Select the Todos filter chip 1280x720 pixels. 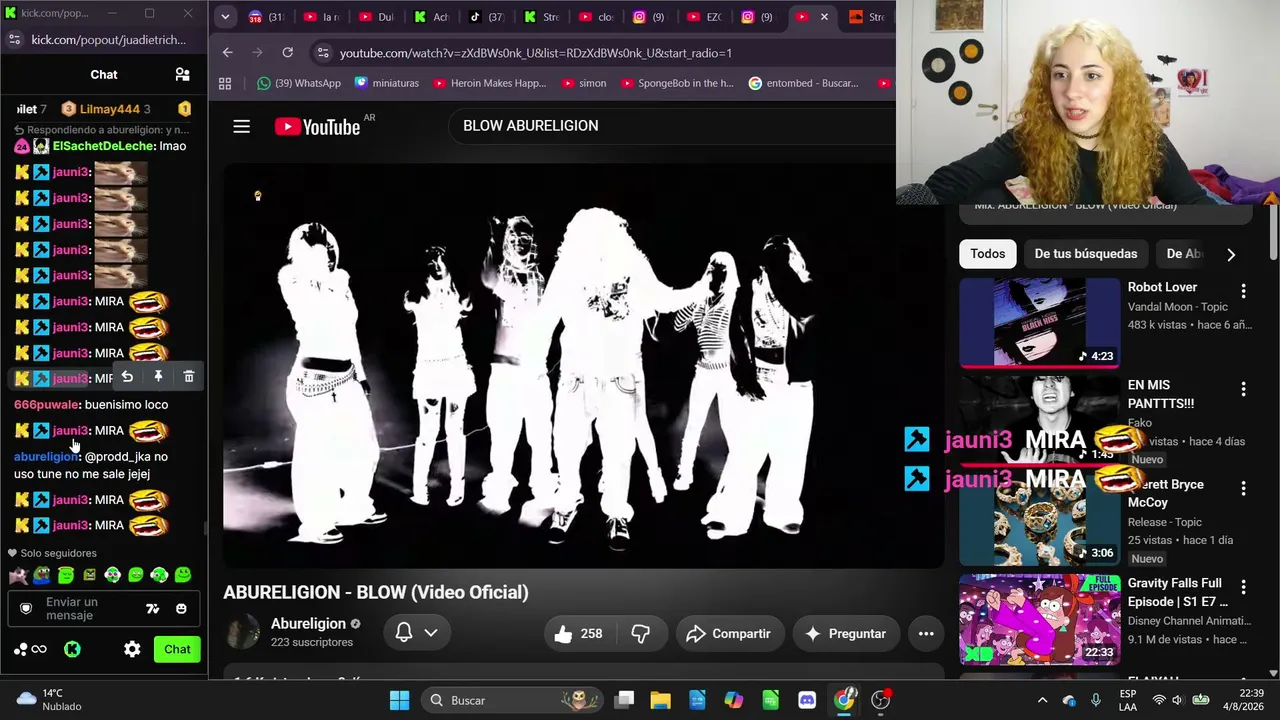(988, 254)
